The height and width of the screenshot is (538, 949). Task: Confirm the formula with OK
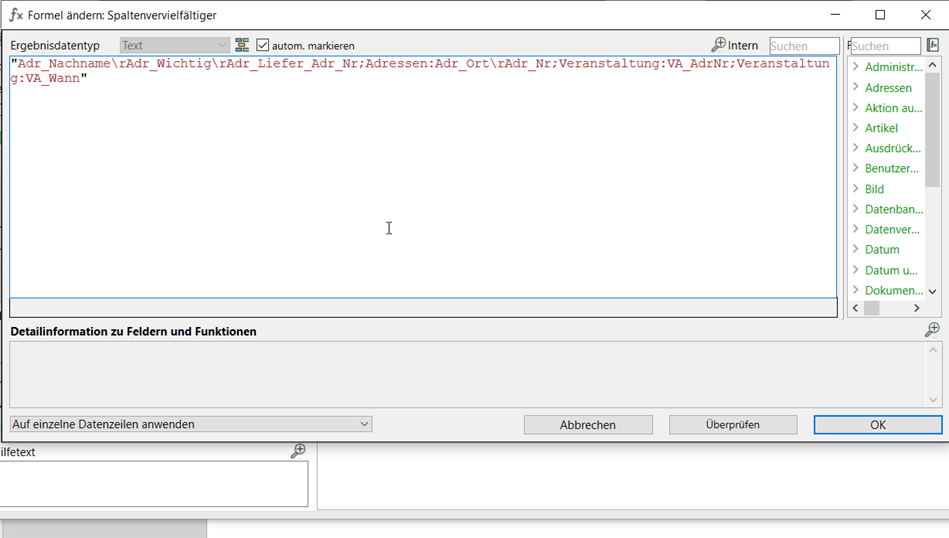pyautogui.click(x=878, y=425)
